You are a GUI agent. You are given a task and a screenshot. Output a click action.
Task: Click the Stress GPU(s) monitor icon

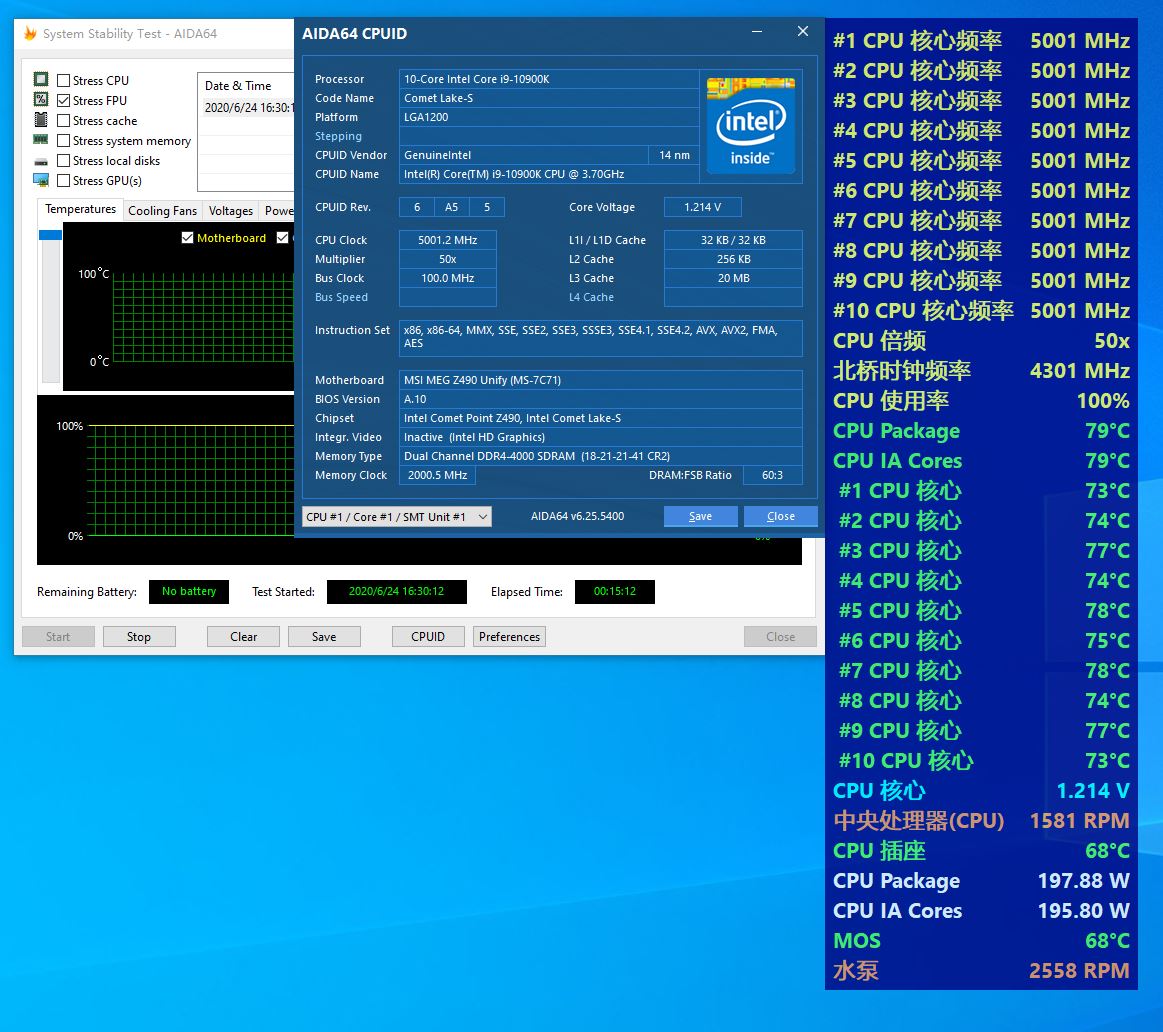click(x=41, y=180)
